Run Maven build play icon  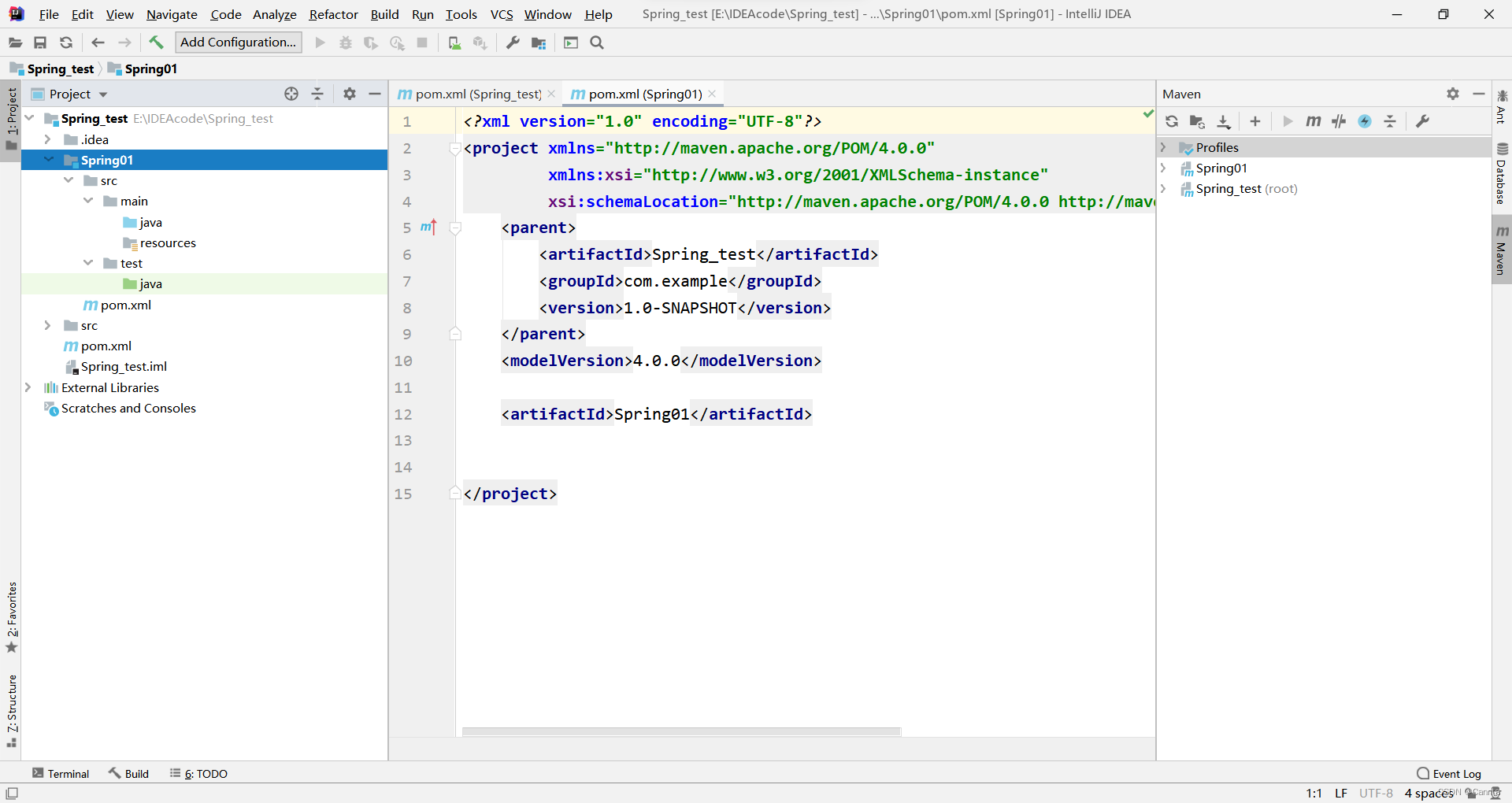[x=1288, y=121]
